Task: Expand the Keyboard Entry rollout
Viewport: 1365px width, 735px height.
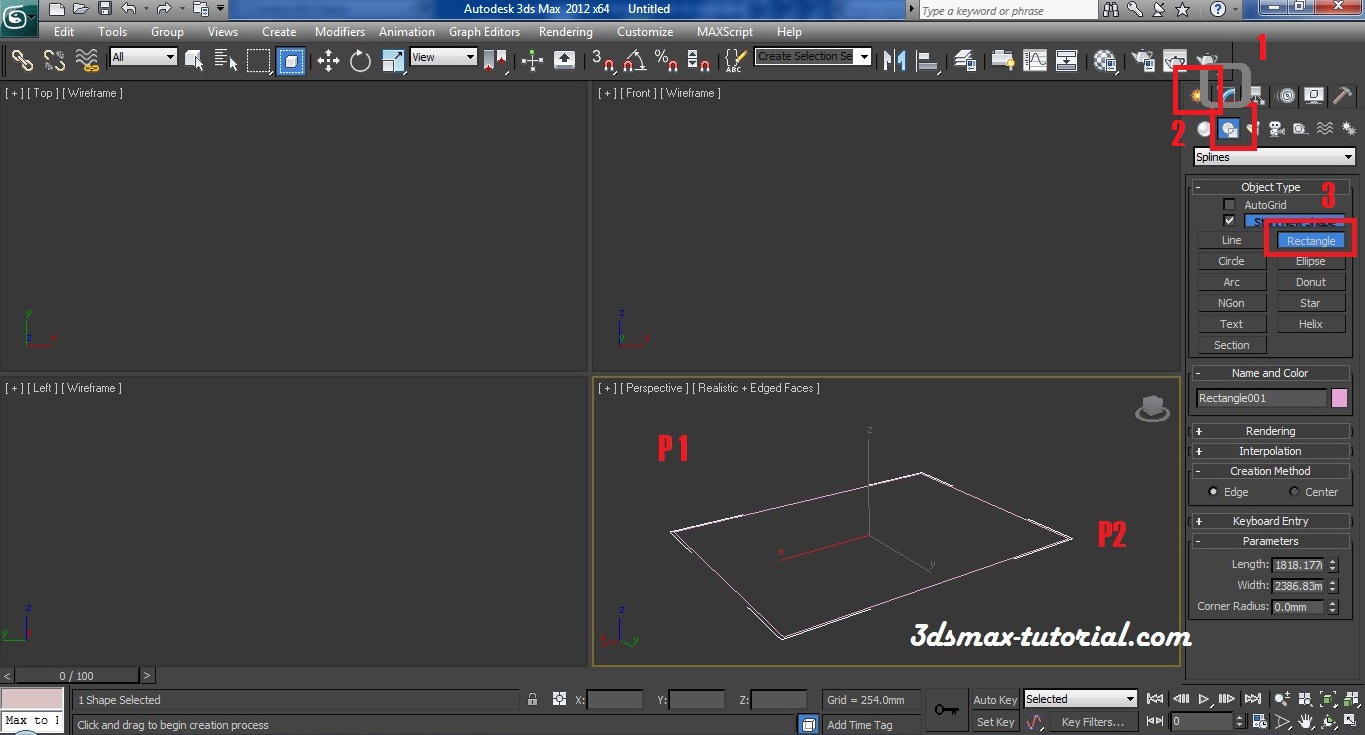Action: coord(1269,520)
